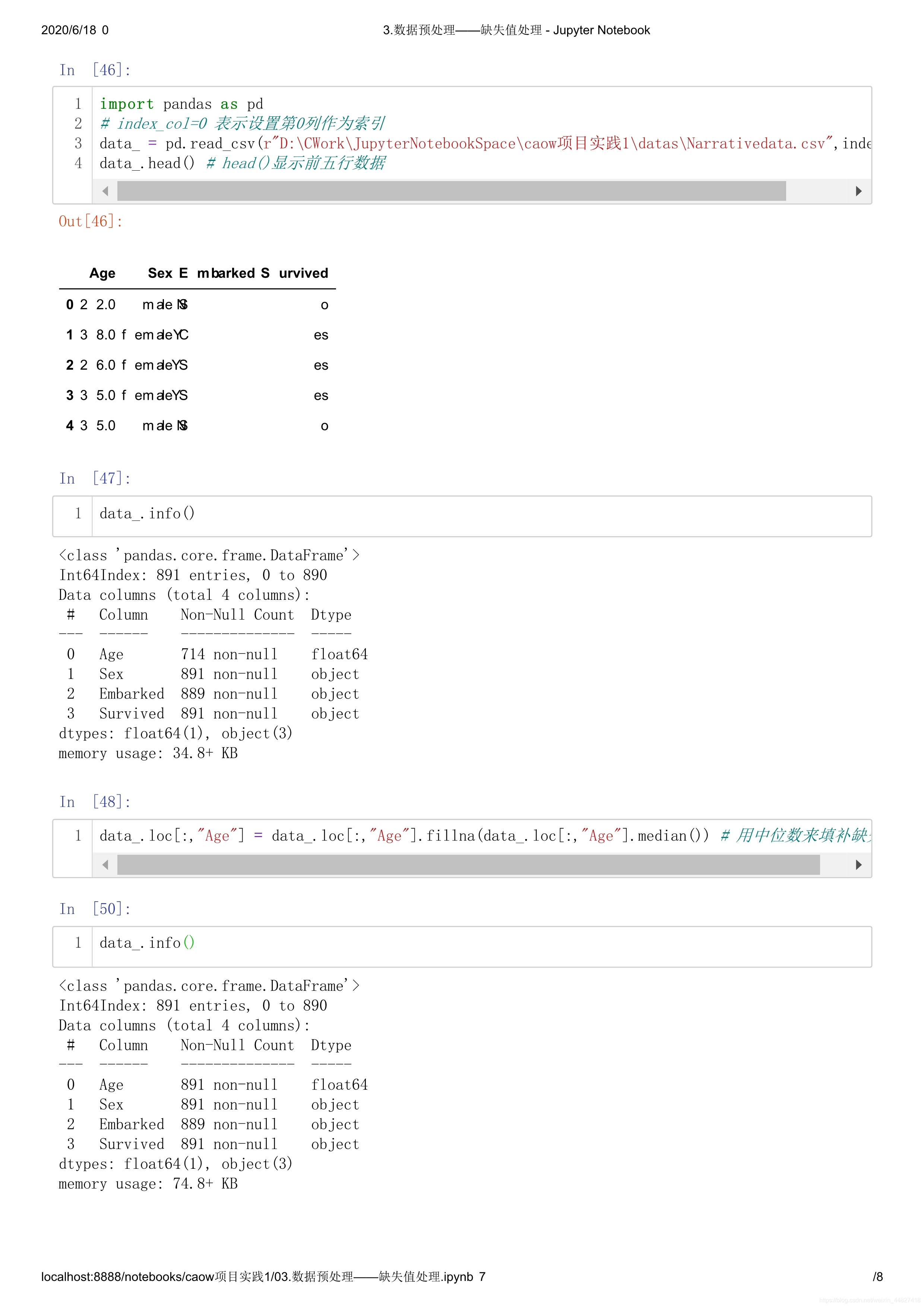Click the page title '3.数据预处理——缺失值处理 - Jupyter Notebook'
Screen dimensions: 924x1307
[x=516, y=30]
